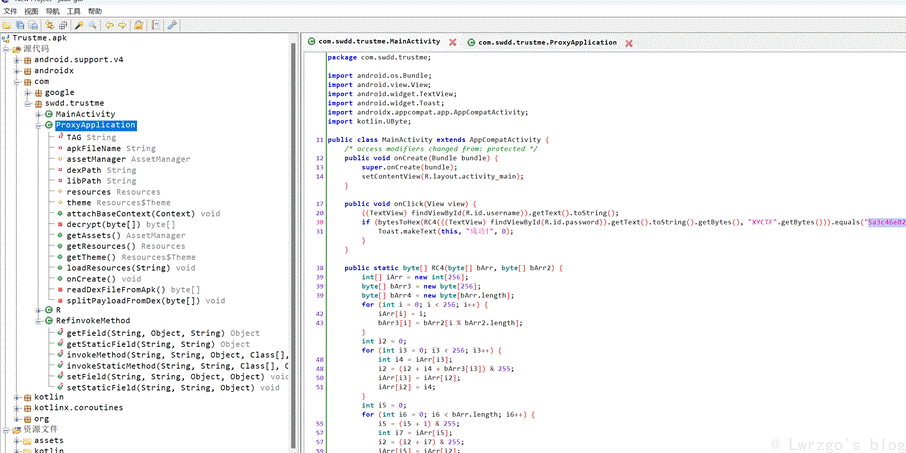This screenshot has width=906, height=453.
Task: Click the import kotlin.UByte line
Action: coord(369,121)
